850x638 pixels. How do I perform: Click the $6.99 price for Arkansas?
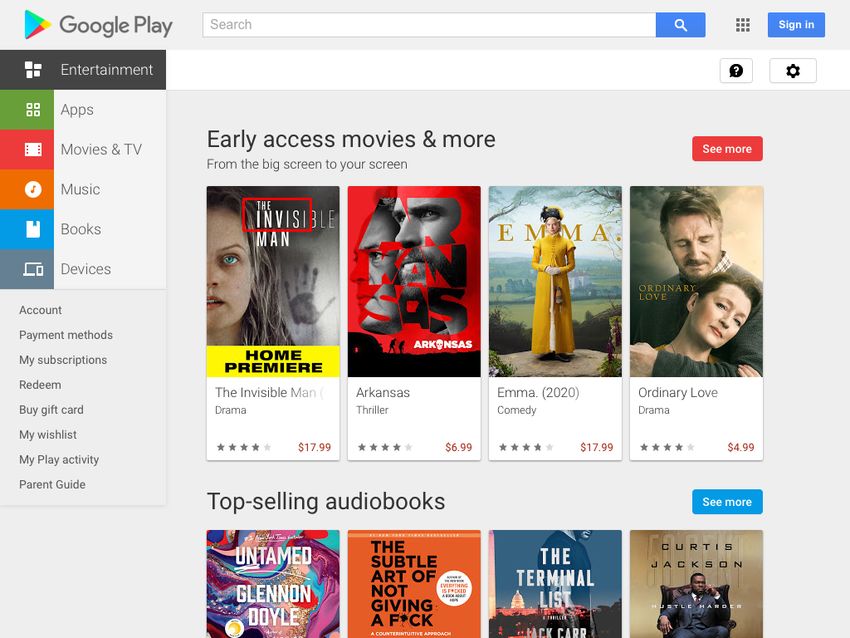point(459,447)
